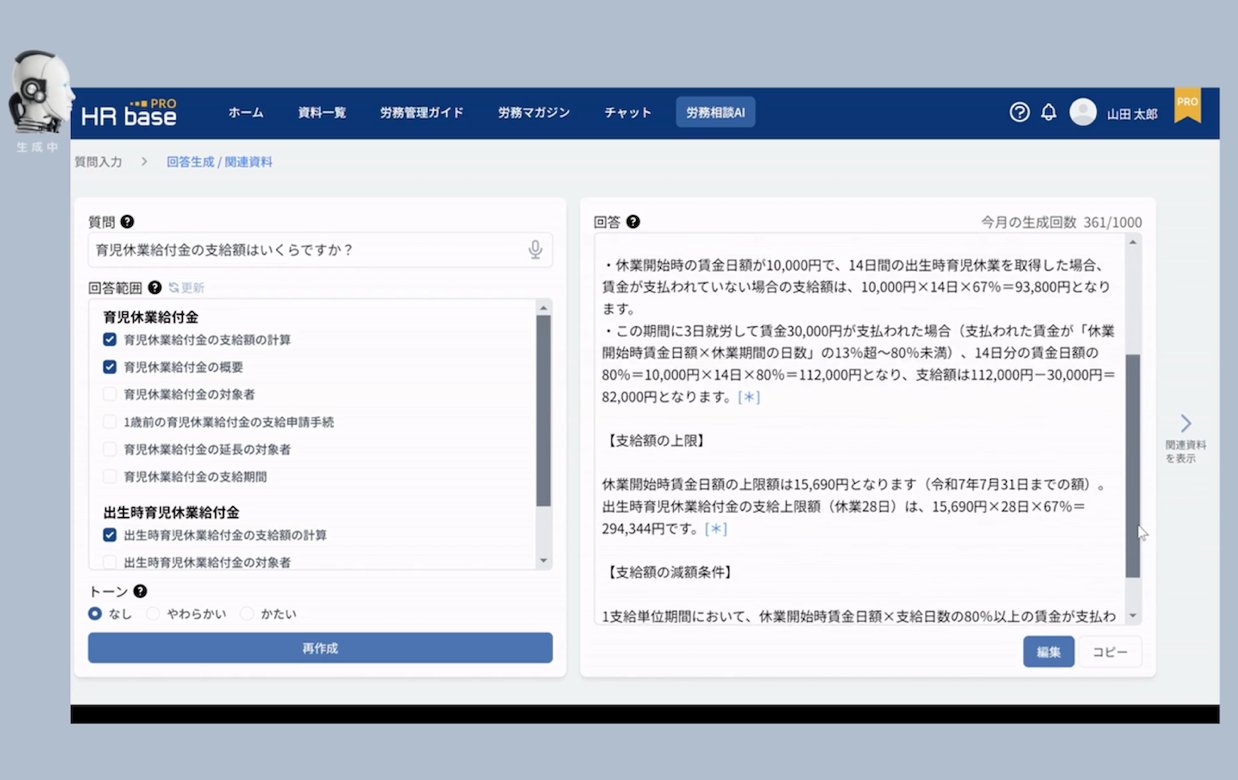Click the answer panel scrollbar thumb
Image resolution: width=1238 pixels, height=780 pixels.
click(x=1133, y=466)
